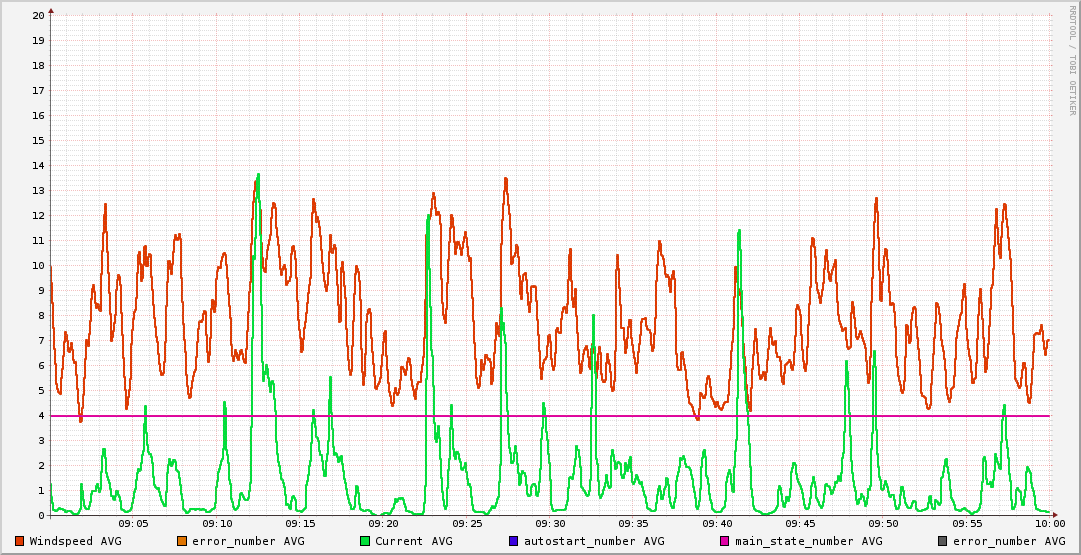Click the orange error_number legend swatch
The width and height of the screenshot is (1081, 555).
click(182, 541)
